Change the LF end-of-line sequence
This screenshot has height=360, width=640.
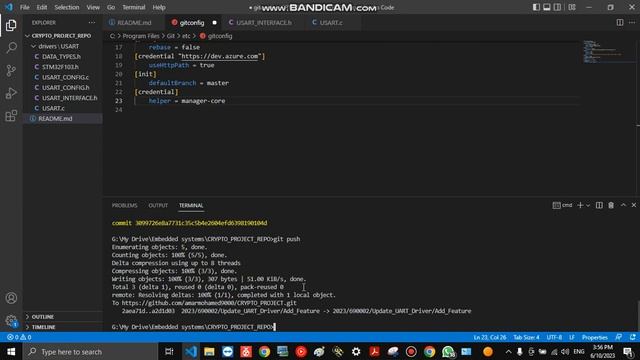572,337
